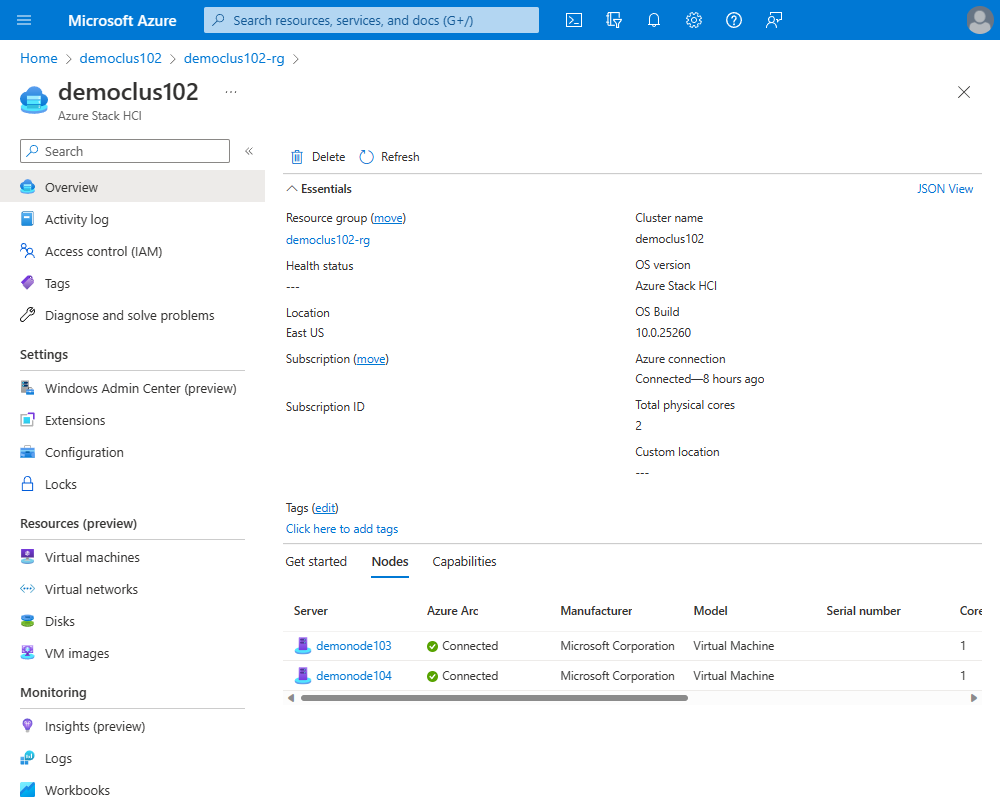Click here to add tags

(x=341, y=528)
